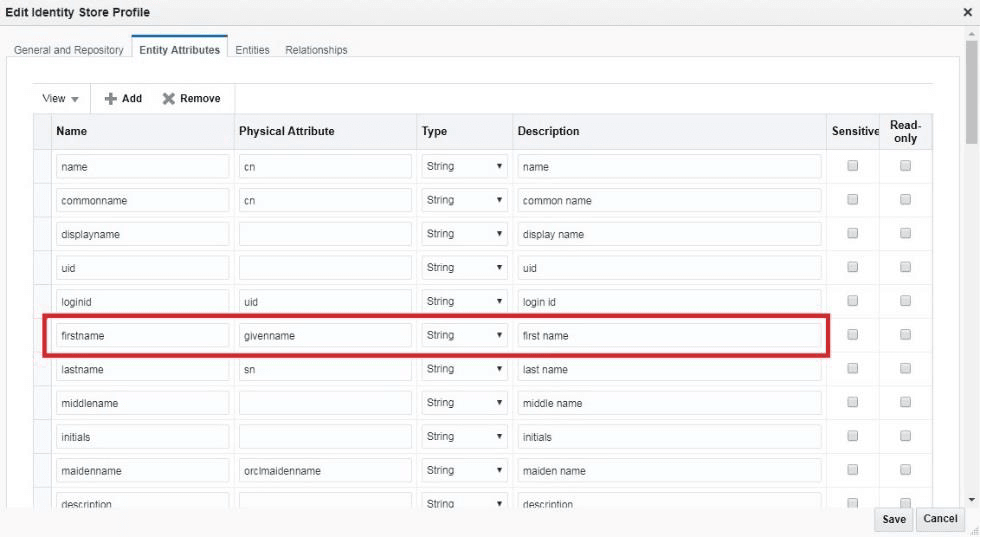Open Type dropdown for lastname row

[x=464, y=370]
